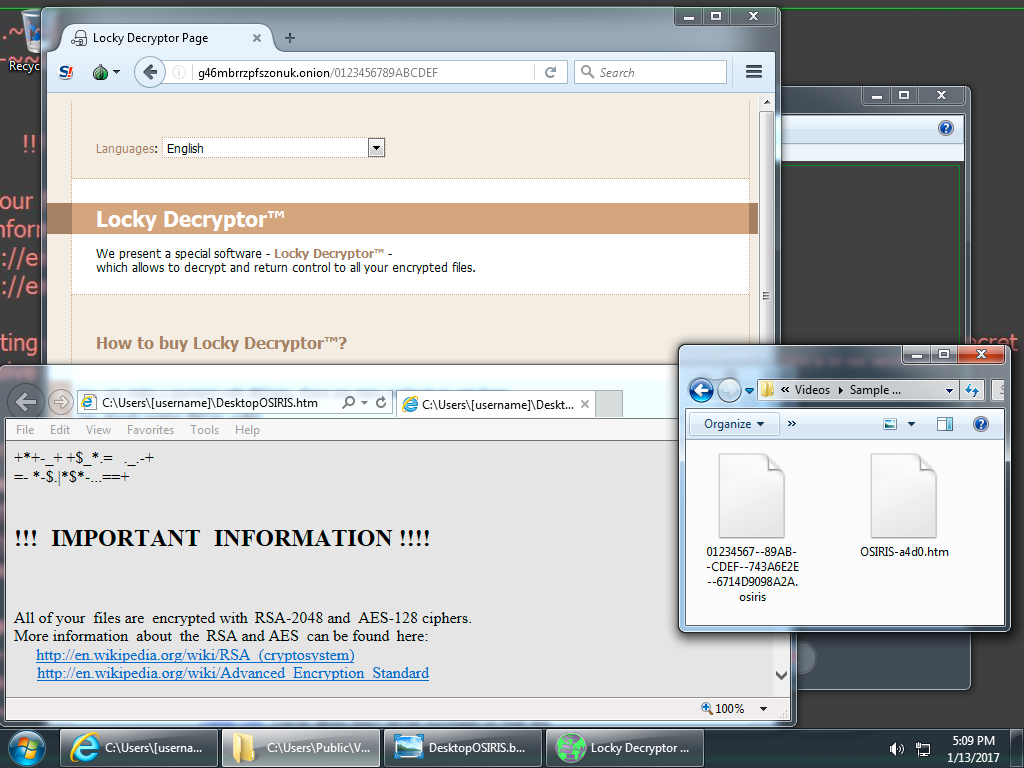Open the Favorites menu in Internet Explorer
This screenshot has width=1024, height=768.
pos(150,430)
